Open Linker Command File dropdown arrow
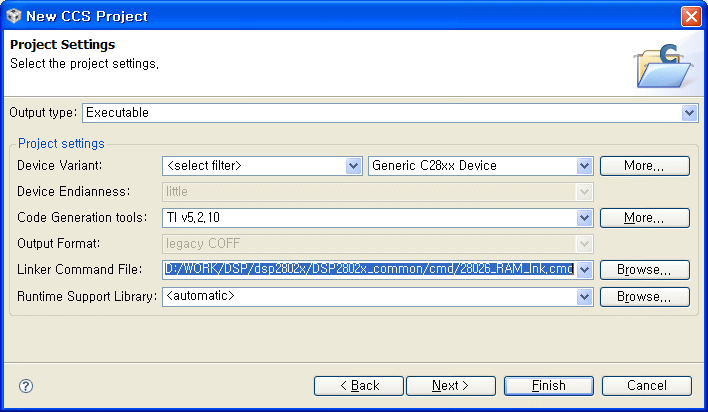This screenshot has width=708, height=412. click(x=584, y=270)
